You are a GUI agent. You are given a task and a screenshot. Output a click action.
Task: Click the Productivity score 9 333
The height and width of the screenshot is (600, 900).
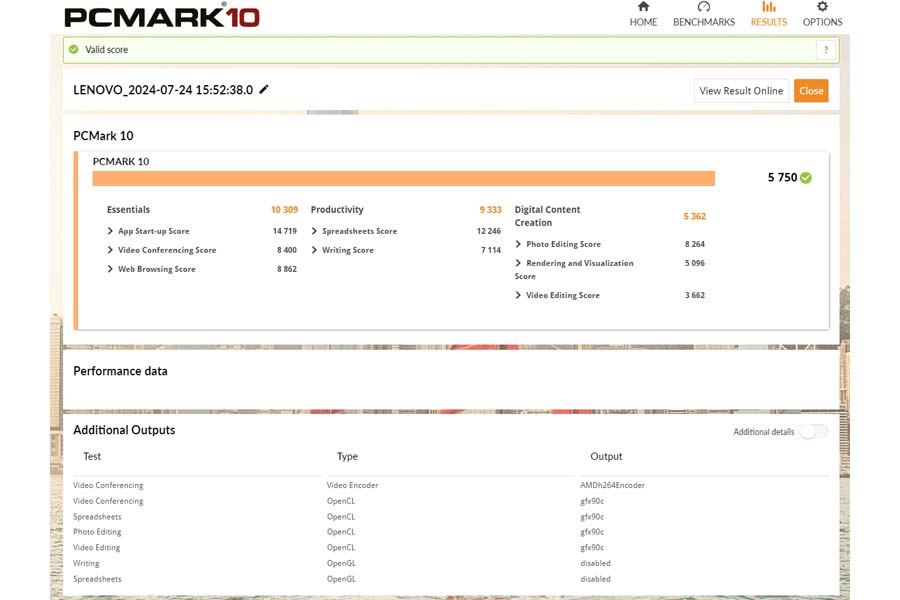(490, 210)
